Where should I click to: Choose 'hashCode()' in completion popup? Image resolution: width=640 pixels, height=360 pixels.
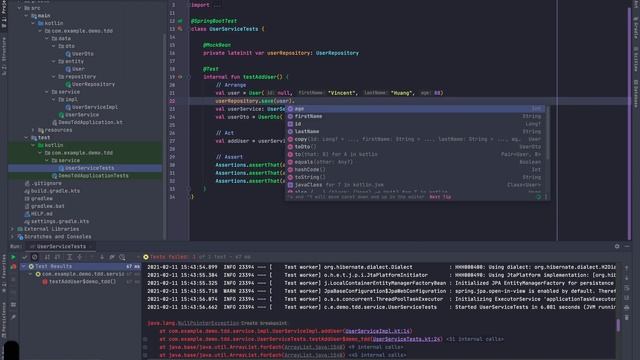(416, 169)
